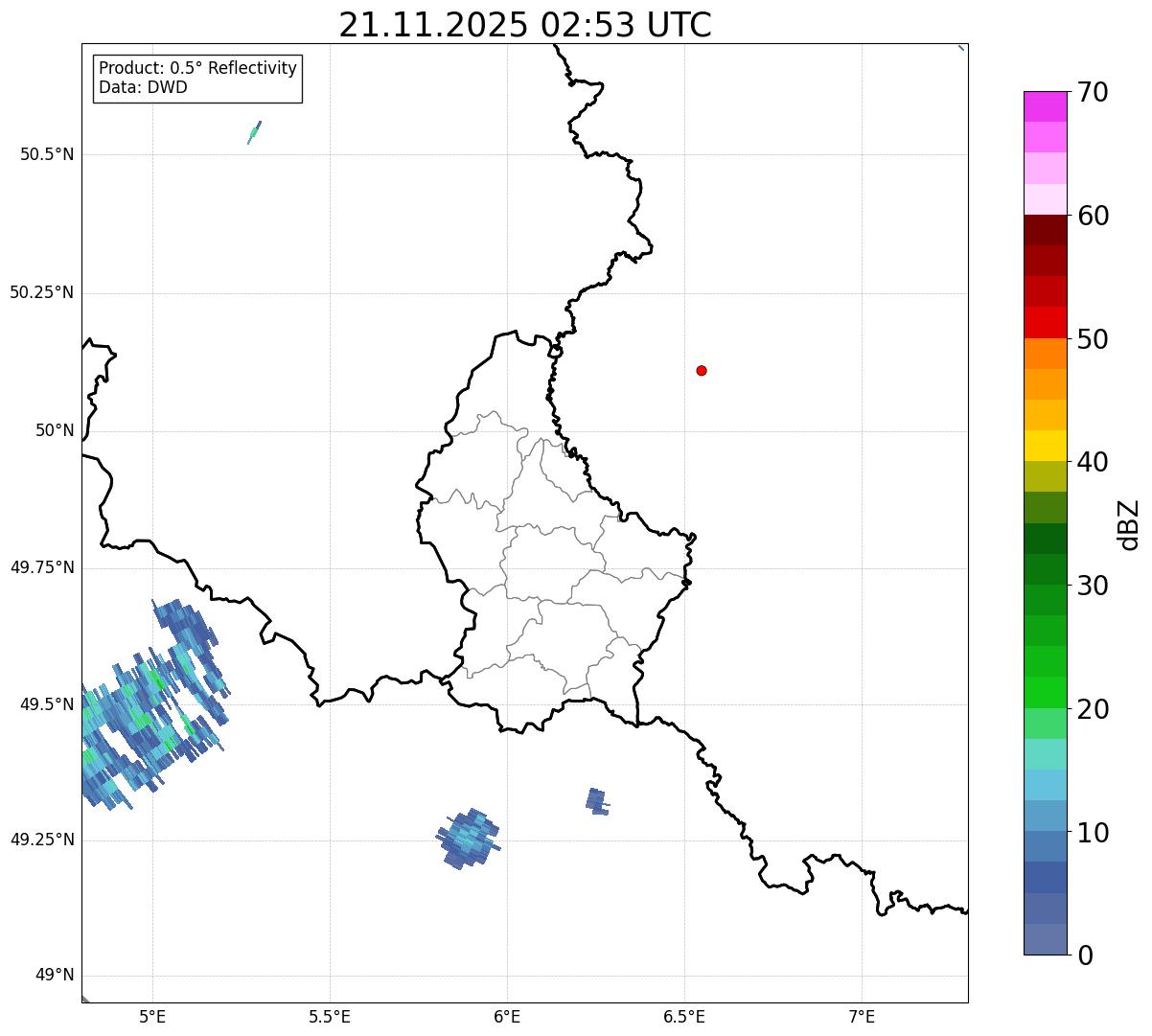Click the red station marker dot
The width and height of the screenshot is (1152, 1036).
click(x=702, y=370)
